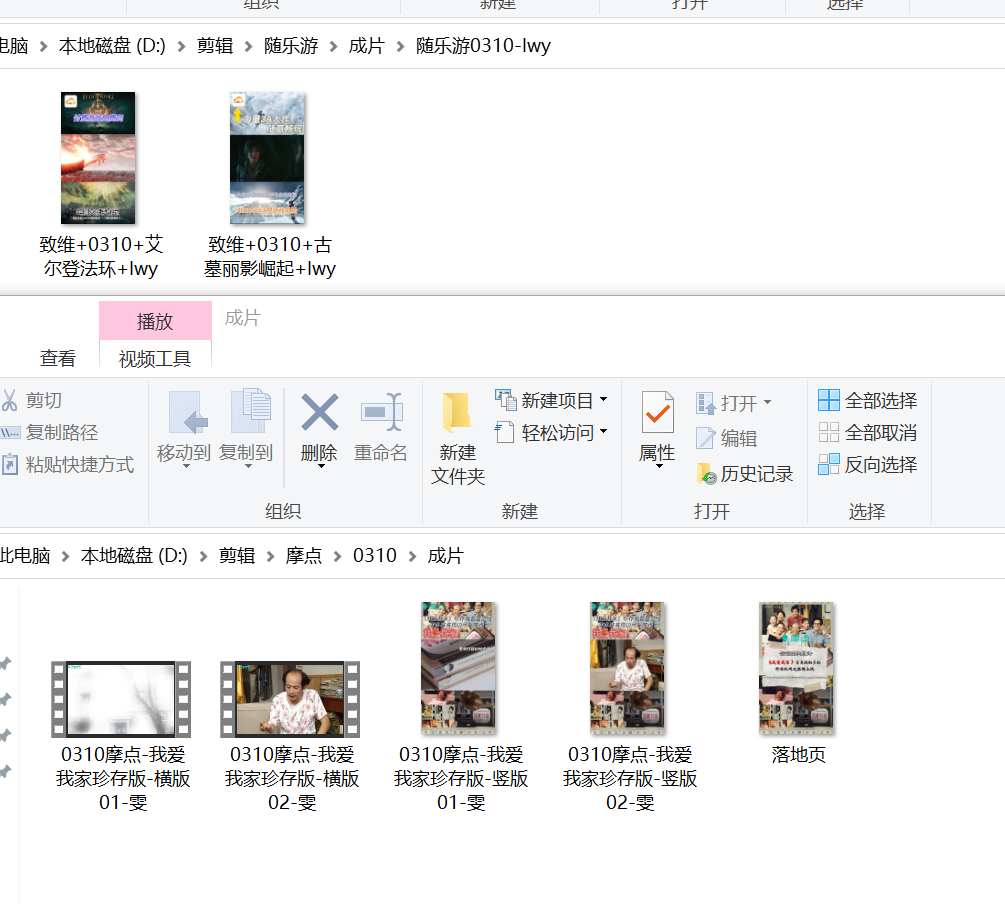The image size is (1005, 904).
Task: Click the Select all icon
Action: coord(828,400)
